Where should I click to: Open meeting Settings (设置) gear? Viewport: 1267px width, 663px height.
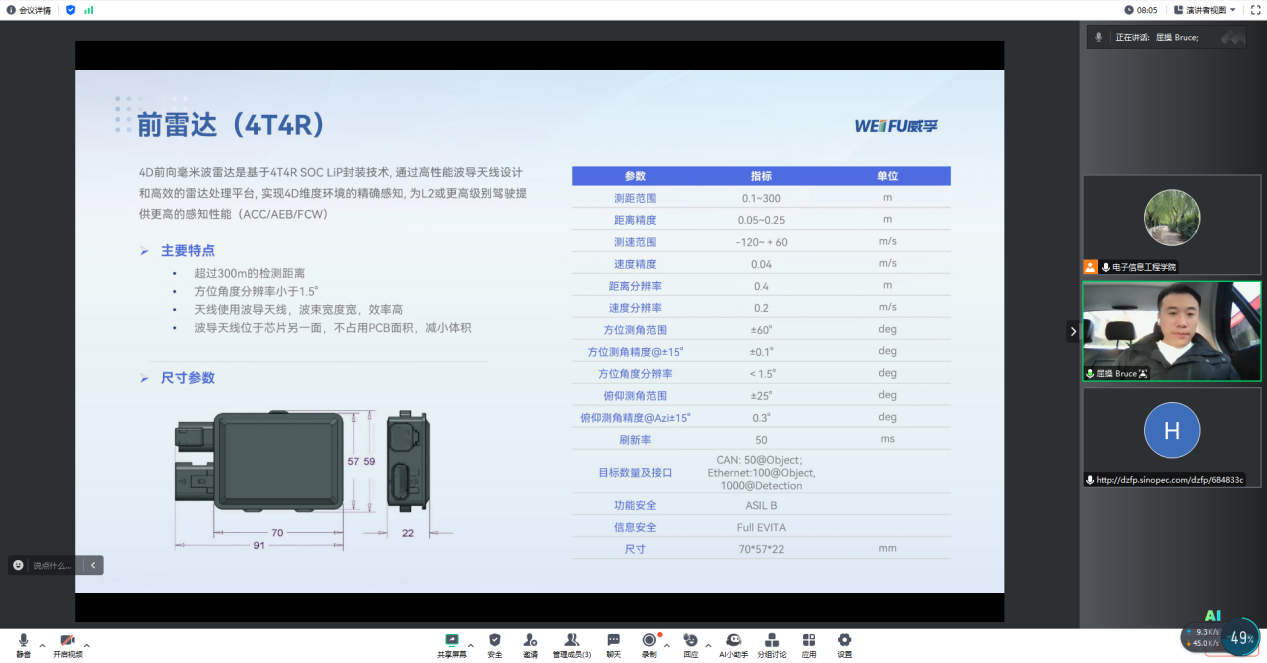click(844, 641)
